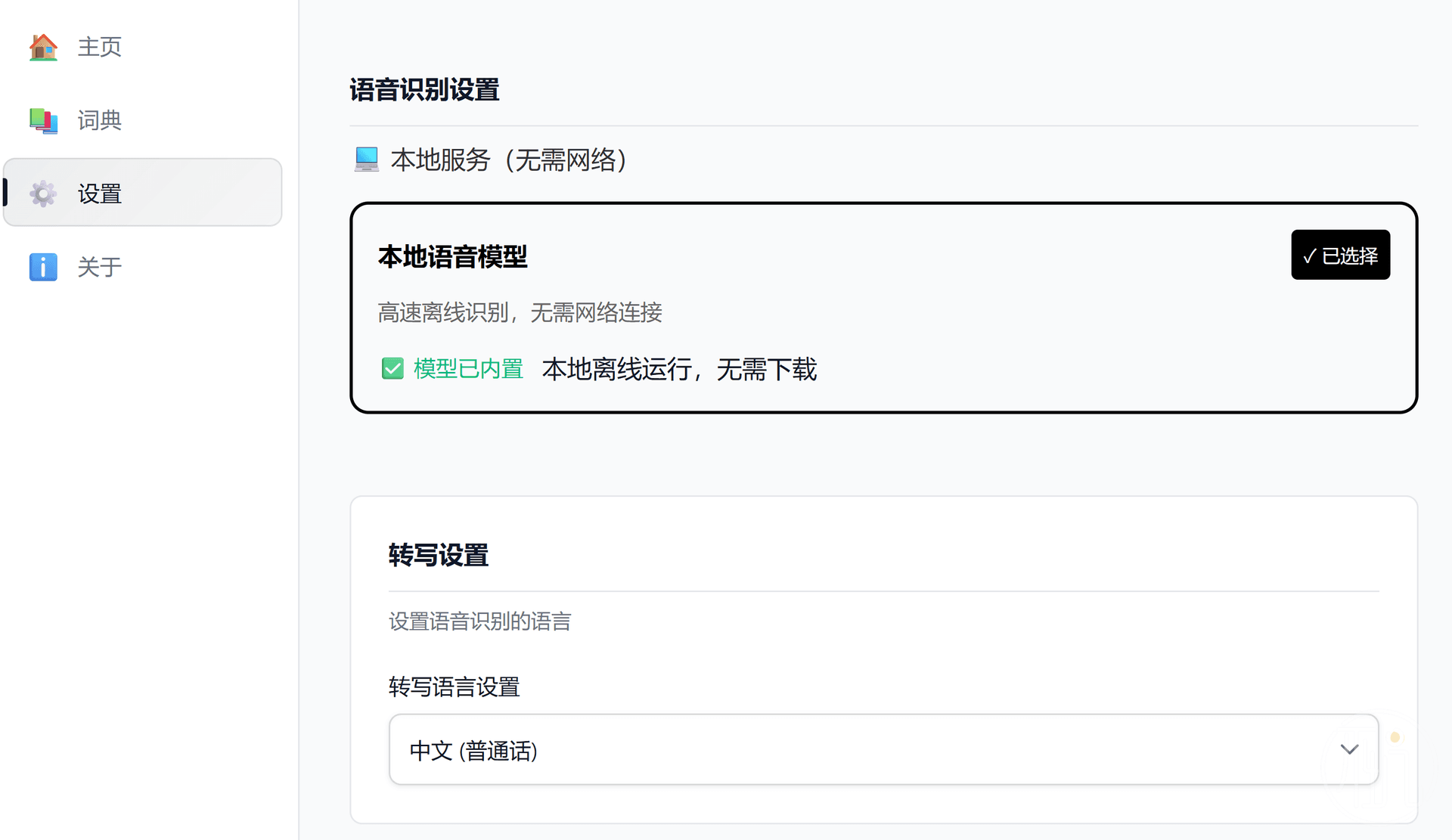1452x840 pixels.
Task: Expand the language list with the chevron arrow
Action: tap(1349, 749)
